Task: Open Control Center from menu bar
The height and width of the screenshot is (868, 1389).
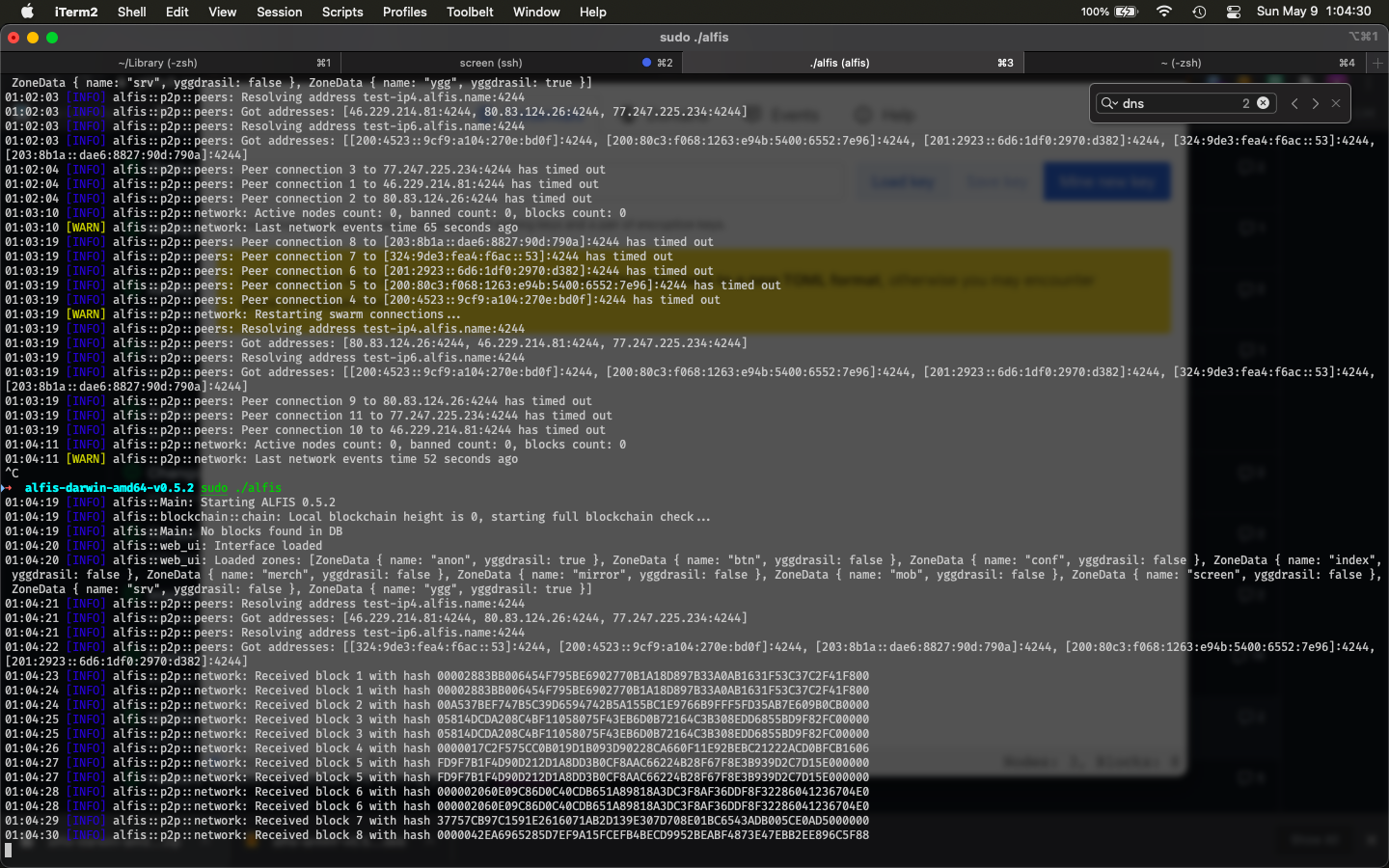Action: click(1234, 12)
